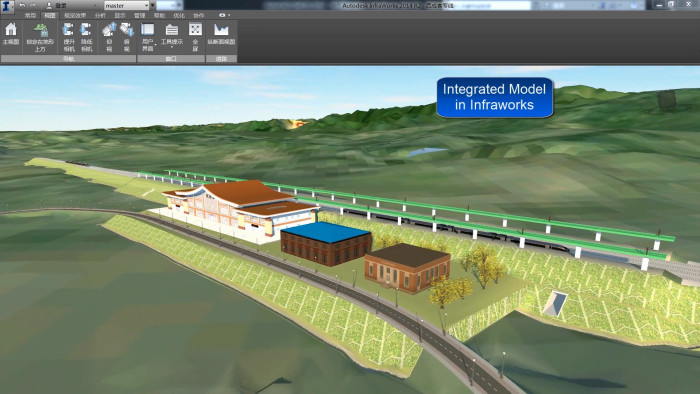Toggle the ribbon display icon after the tabs
The image size is (700, 394).
click(223, 15)
